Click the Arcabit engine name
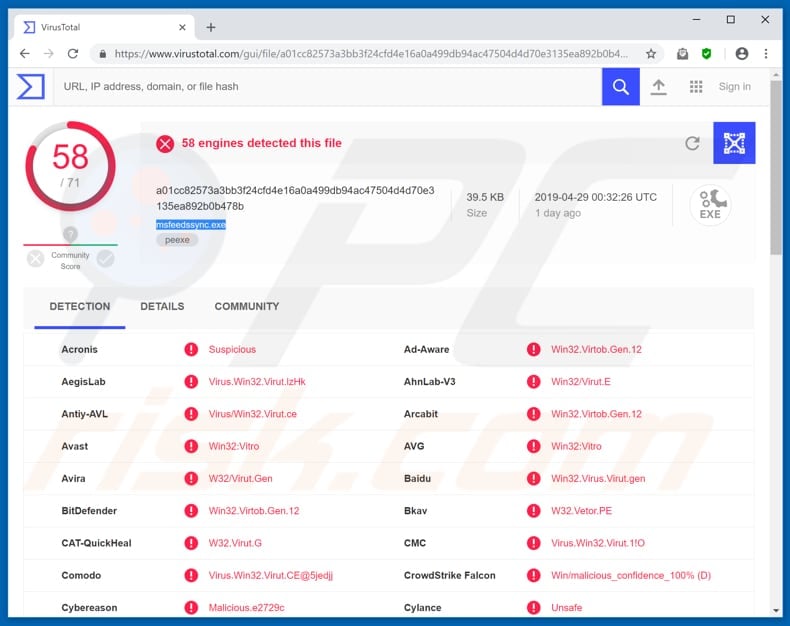This screenshot has width=790, height=626. 421,414
